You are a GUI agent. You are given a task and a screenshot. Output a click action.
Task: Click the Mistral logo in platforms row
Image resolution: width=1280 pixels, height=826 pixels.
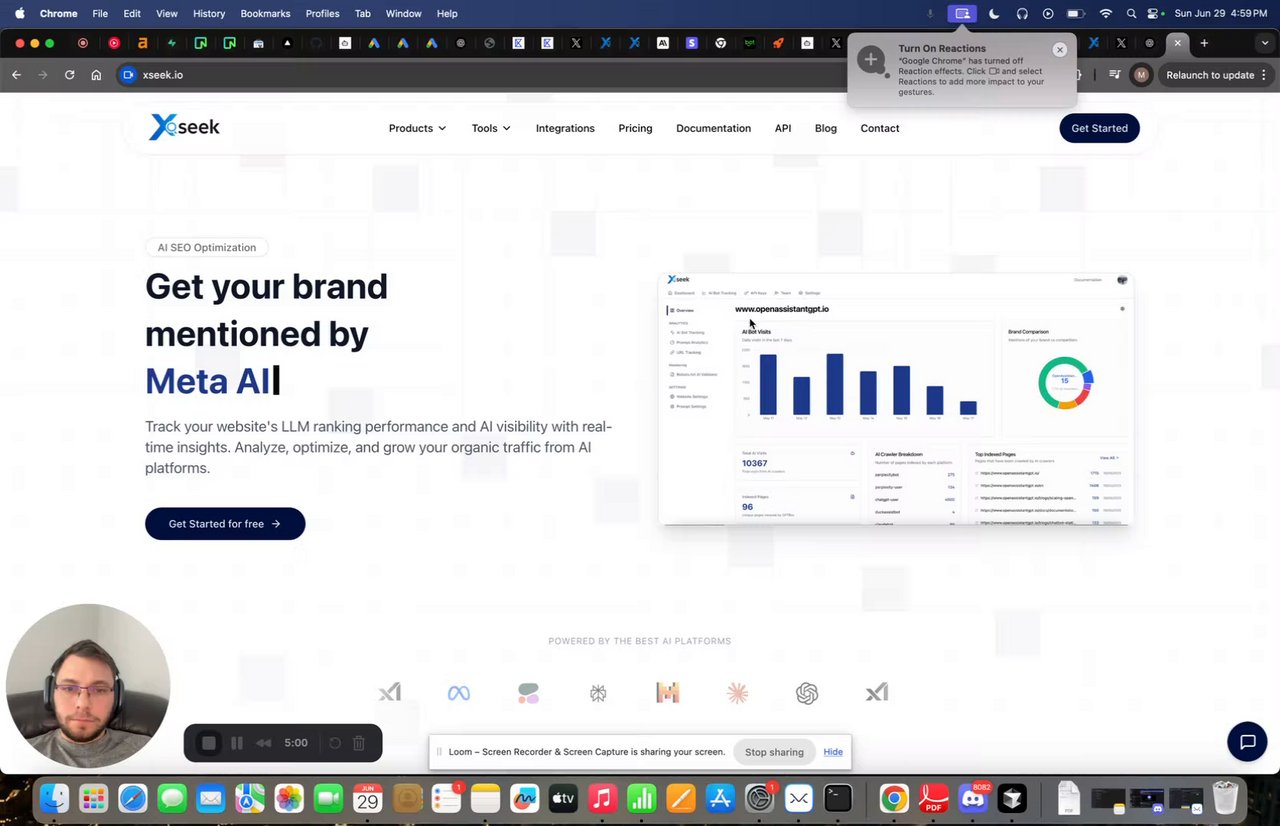coord(668,693)
